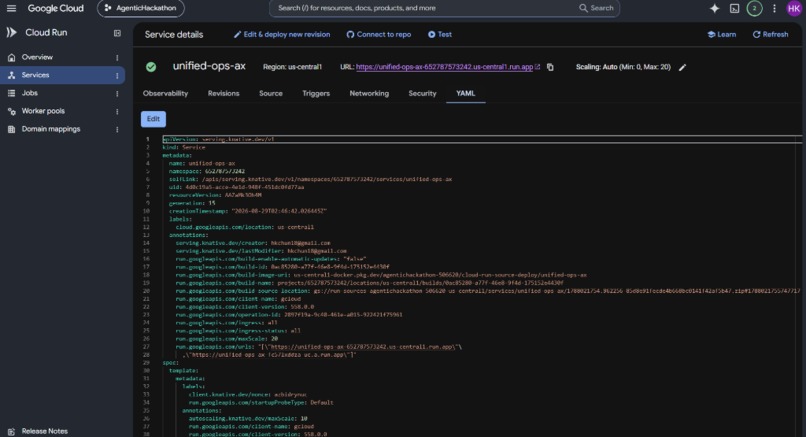Click the Cloud Run product logo
Viewport: 806px width, 437px height.
click(x=11, y=32)
